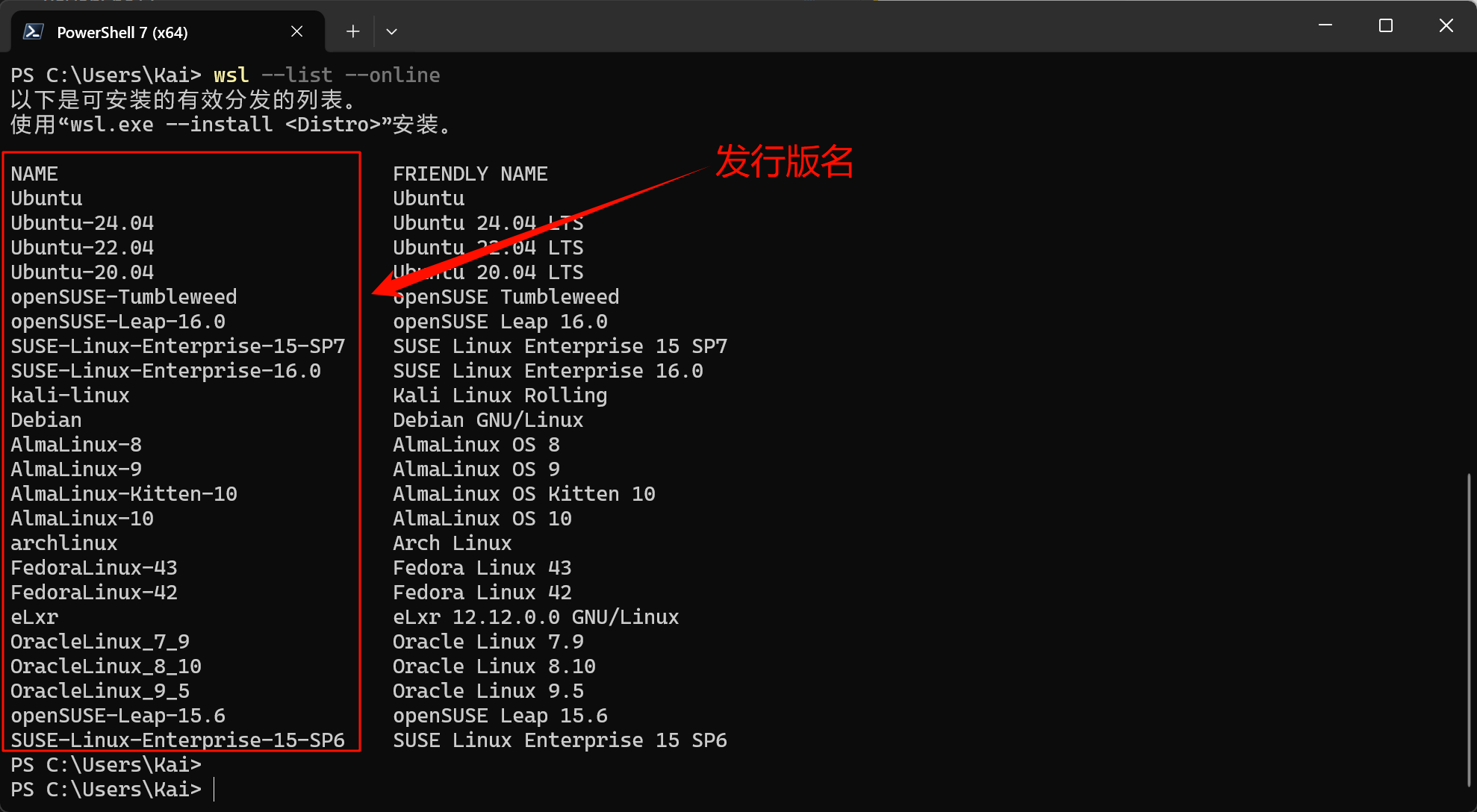1477x812 pixels.
Task: Click the red 发行版名 annotation label
Action: 784,161
